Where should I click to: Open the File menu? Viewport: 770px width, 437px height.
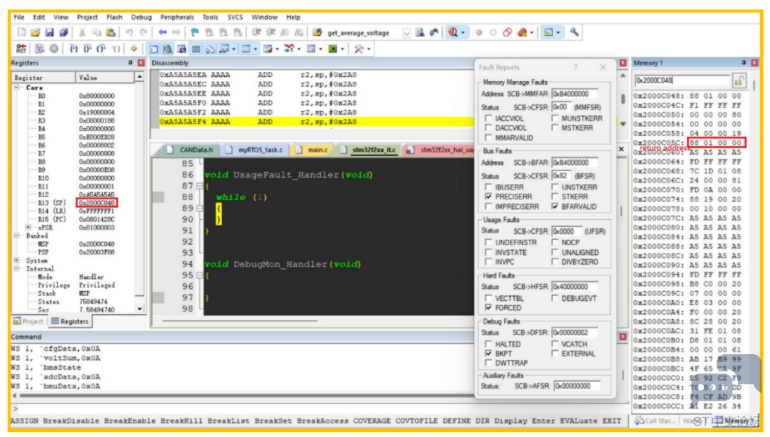[x=19, y=17]
